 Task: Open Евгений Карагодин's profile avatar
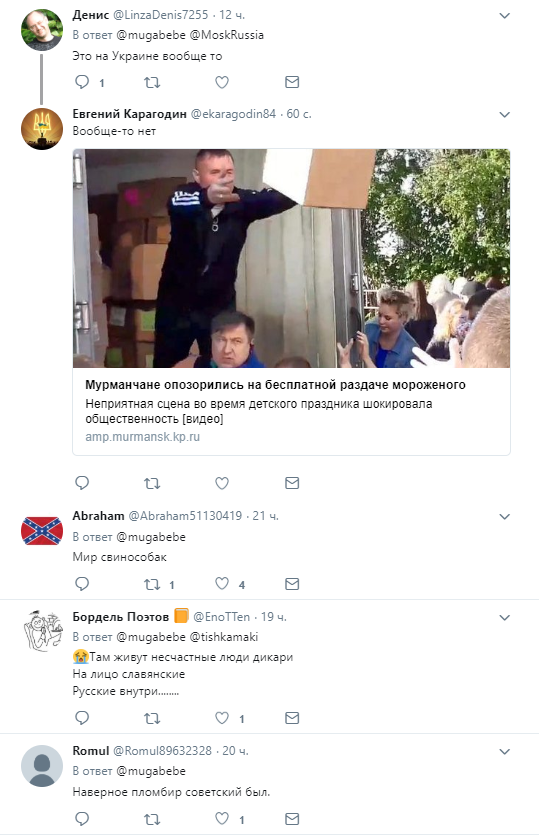(x=42, y=129)
